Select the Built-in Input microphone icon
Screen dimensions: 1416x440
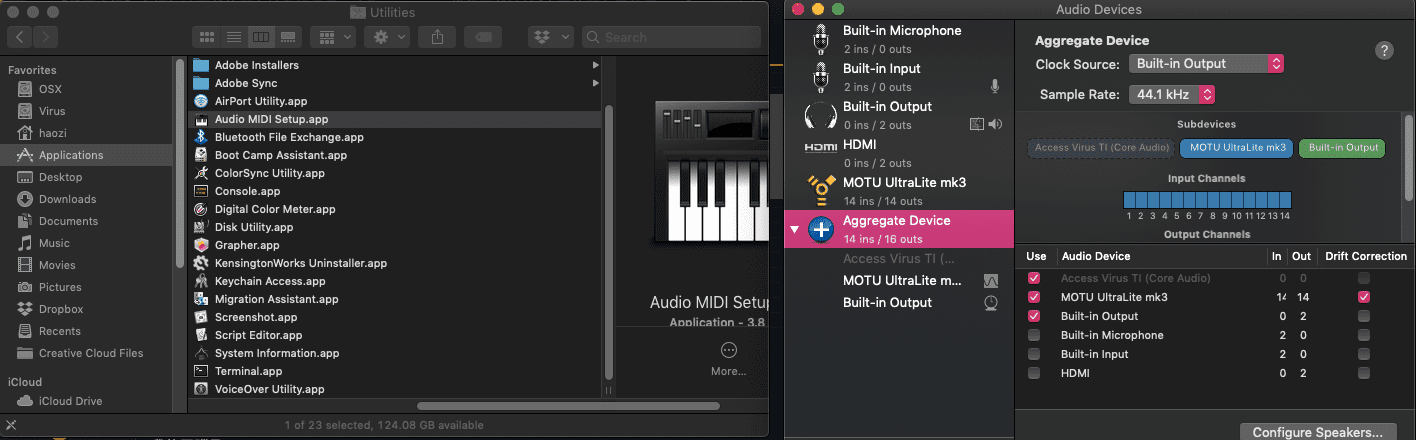pos(821,77)
